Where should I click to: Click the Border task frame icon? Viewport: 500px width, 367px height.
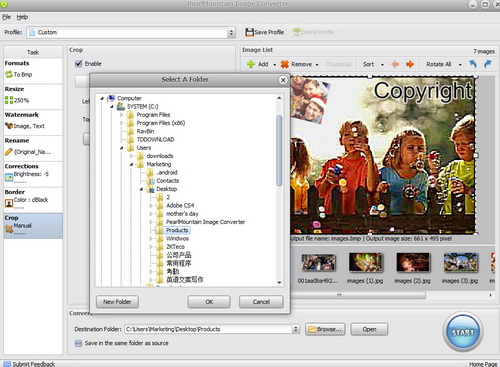[x=9, y=203]
